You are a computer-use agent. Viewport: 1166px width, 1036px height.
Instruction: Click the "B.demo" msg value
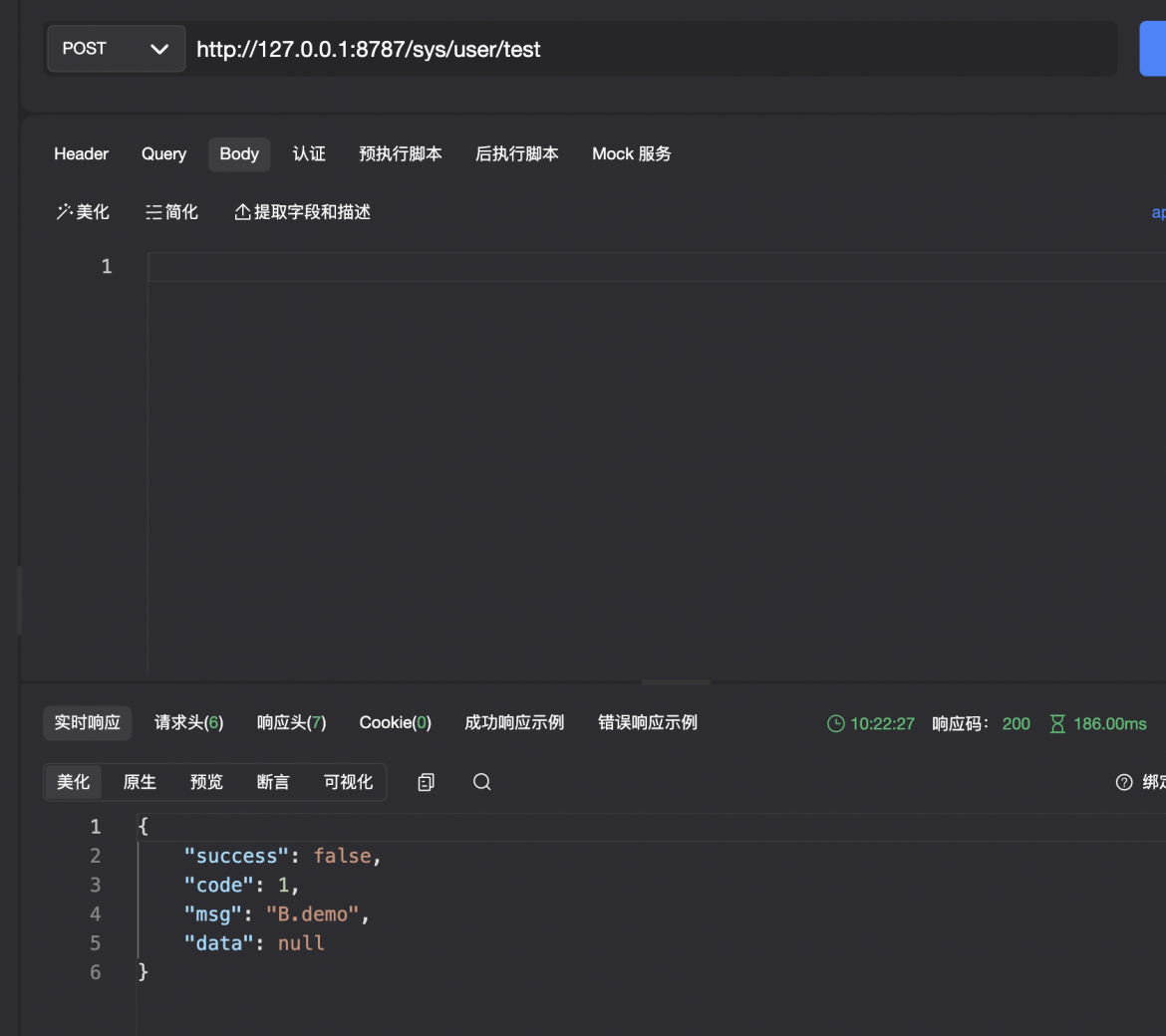(312, 914)
